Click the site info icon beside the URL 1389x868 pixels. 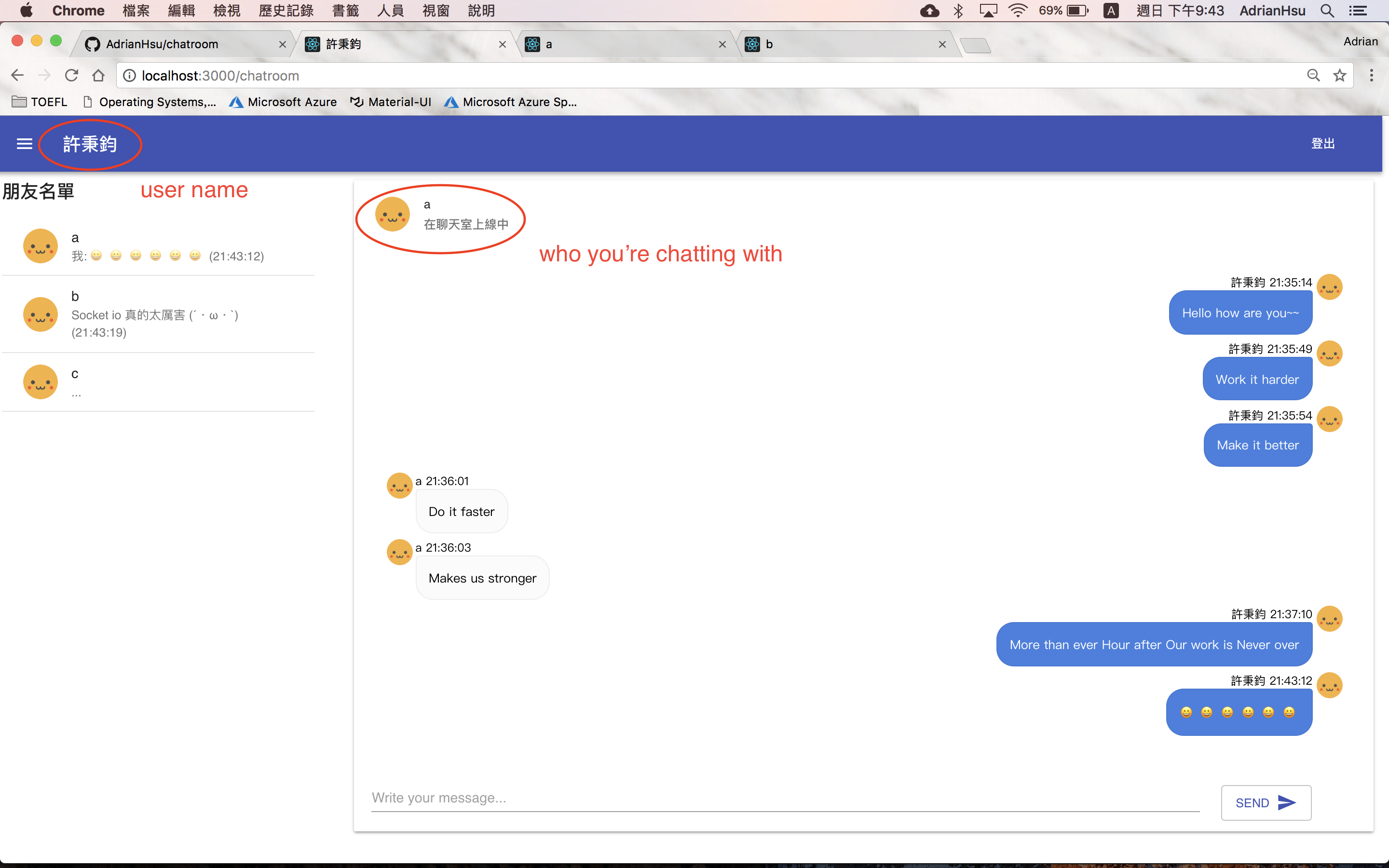coord(130,76)
